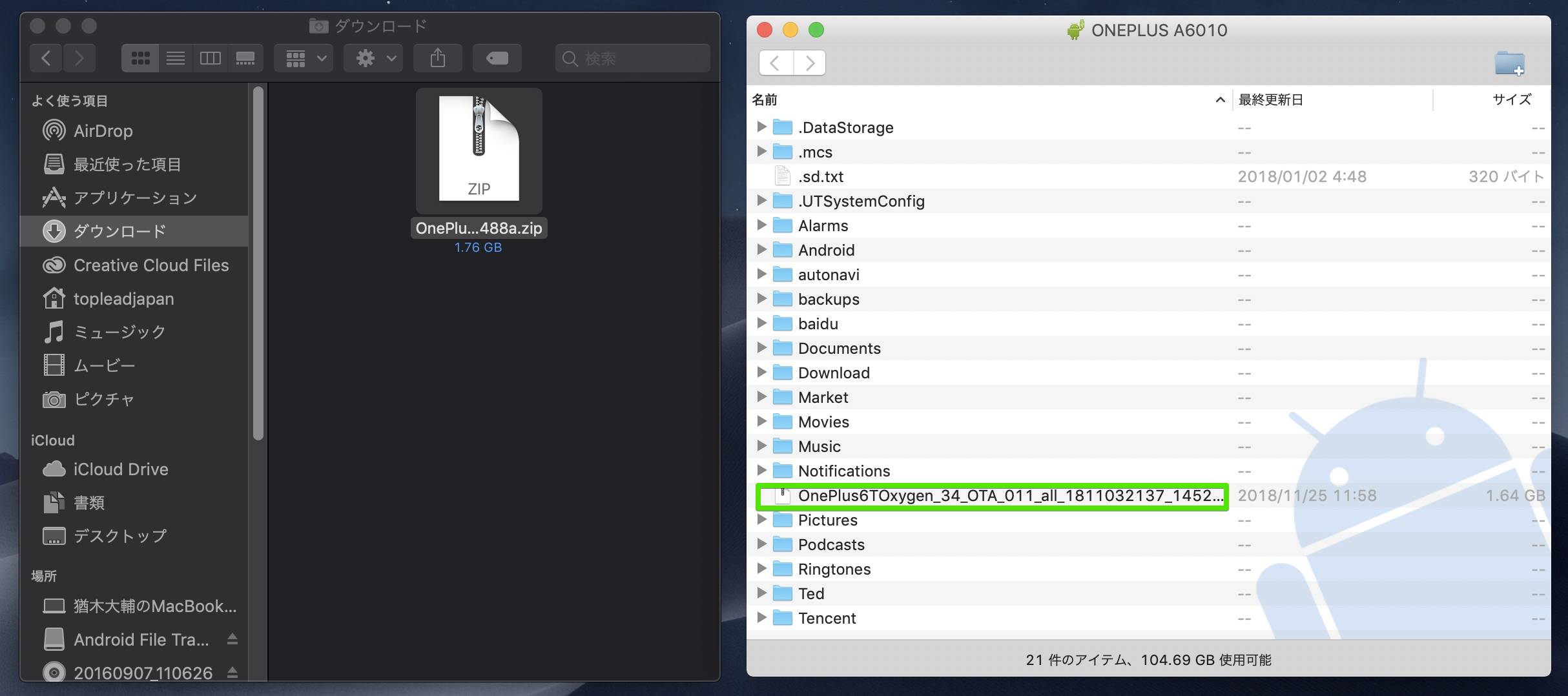This screenshot has width=1568, height=696.
Task: Switch Finder to list view
Action: [176, 59]
